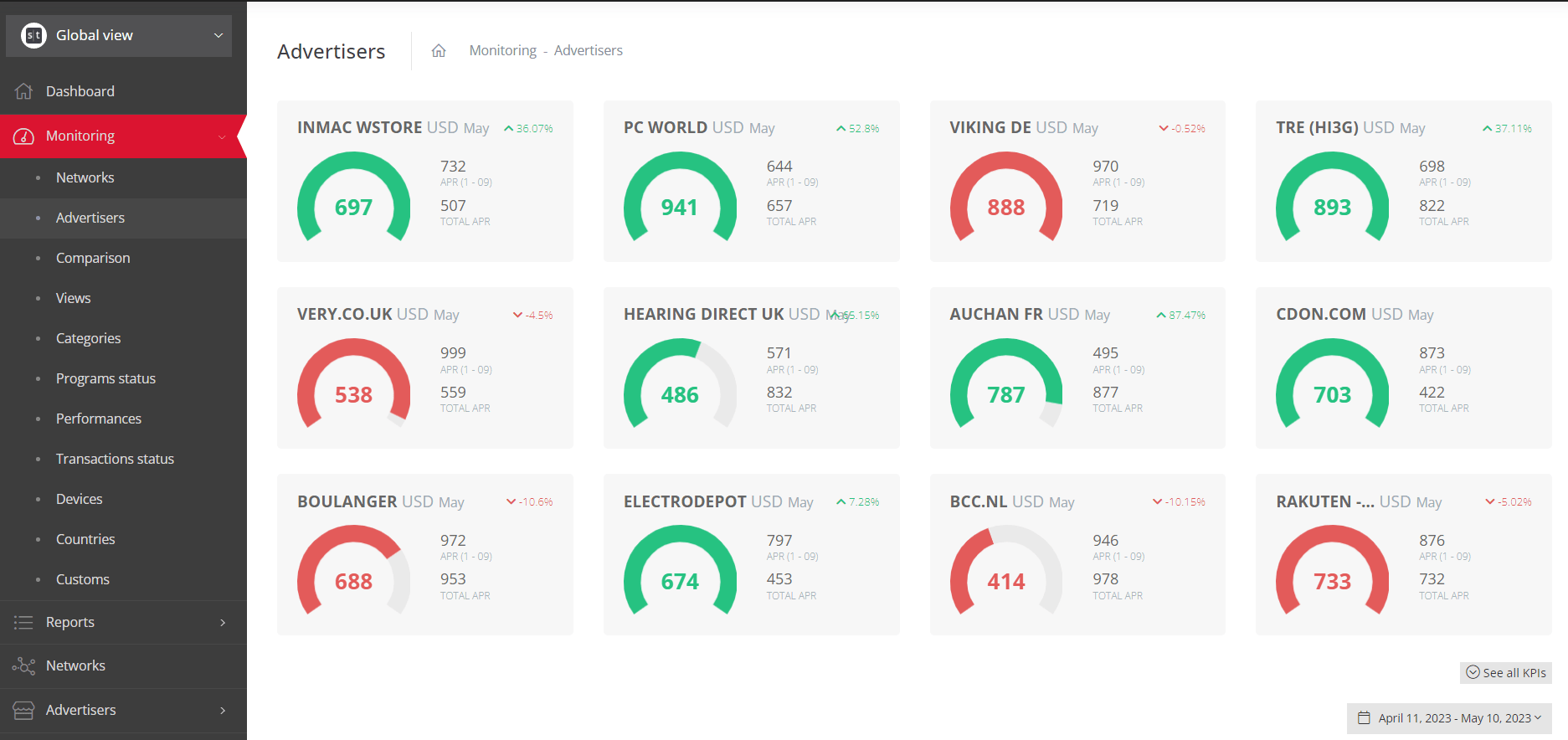This screenshot has width=1568, height=740.
Task: Click the -5.02% change on the RAKUTEN card
Action: (1514, 502)
